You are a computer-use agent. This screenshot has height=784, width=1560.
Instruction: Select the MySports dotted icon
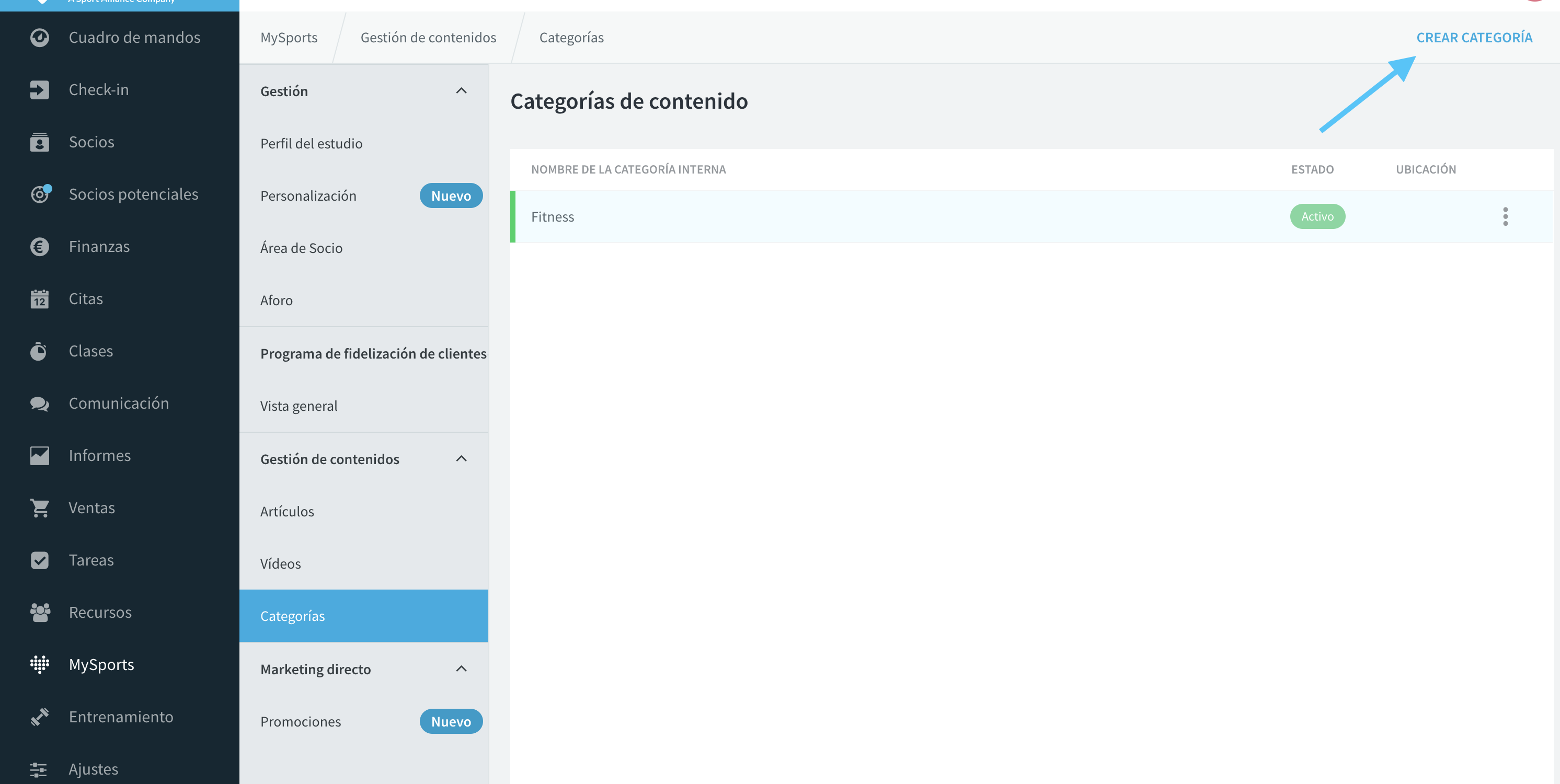(x=39, y=665)
